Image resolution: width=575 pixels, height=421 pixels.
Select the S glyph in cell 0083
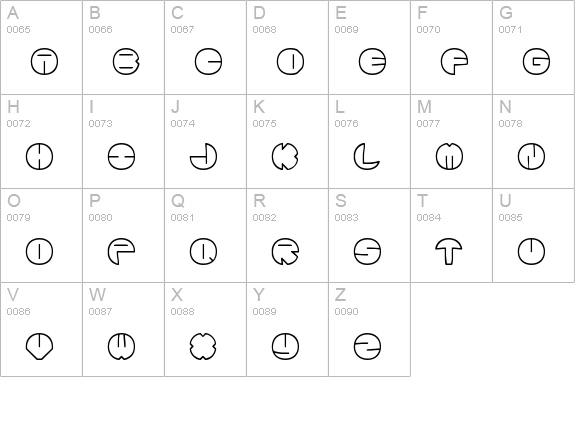click(367, 251)
